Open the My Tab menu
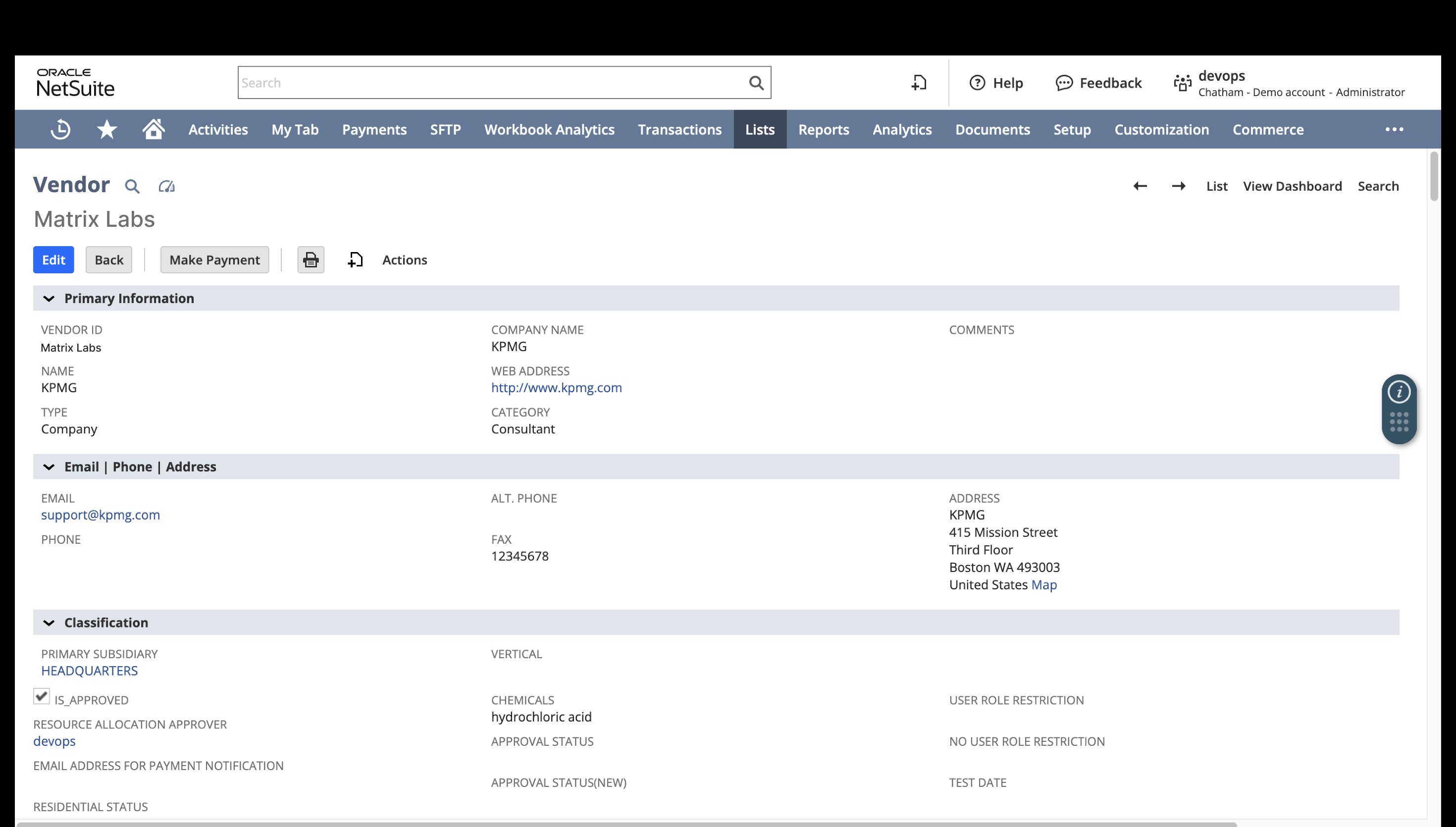Screen dimensions: 1456x827 (295, 130)
